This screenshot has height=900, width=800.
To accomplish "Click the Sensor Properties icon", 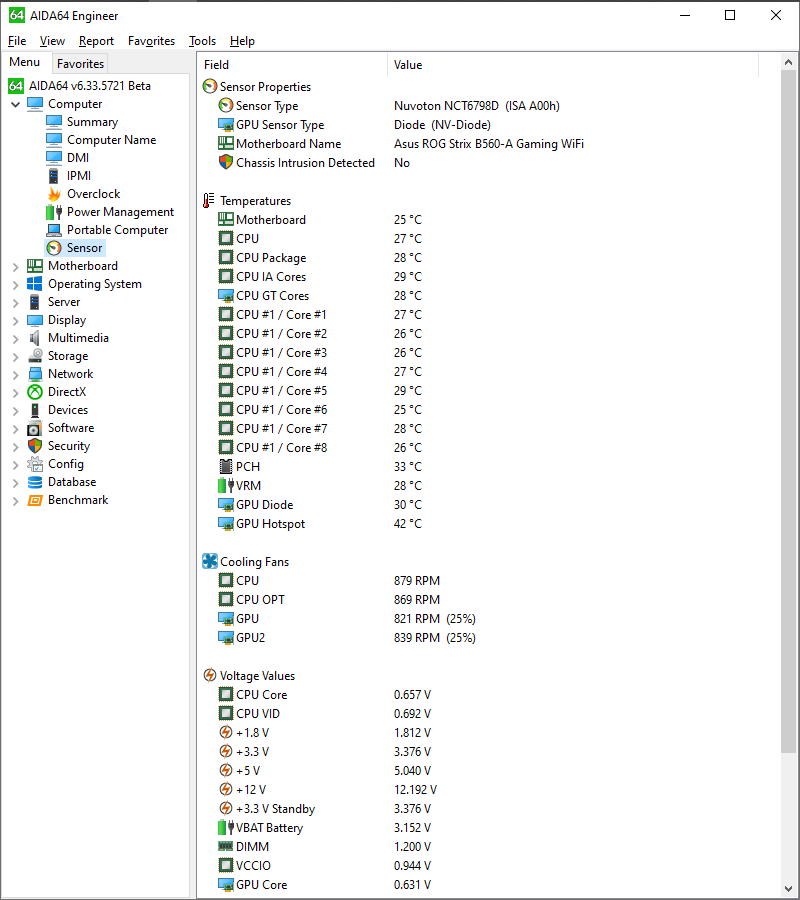I will pyautogui.click(x=208, y=86).
